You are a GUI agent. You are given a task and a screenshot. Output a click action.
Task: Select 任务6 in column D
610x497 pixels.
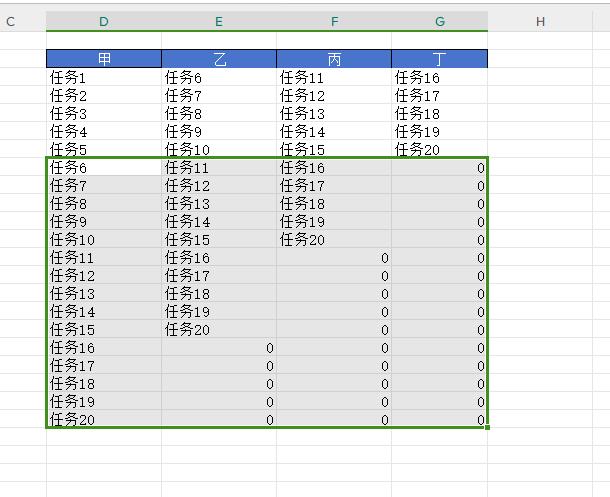103,167
